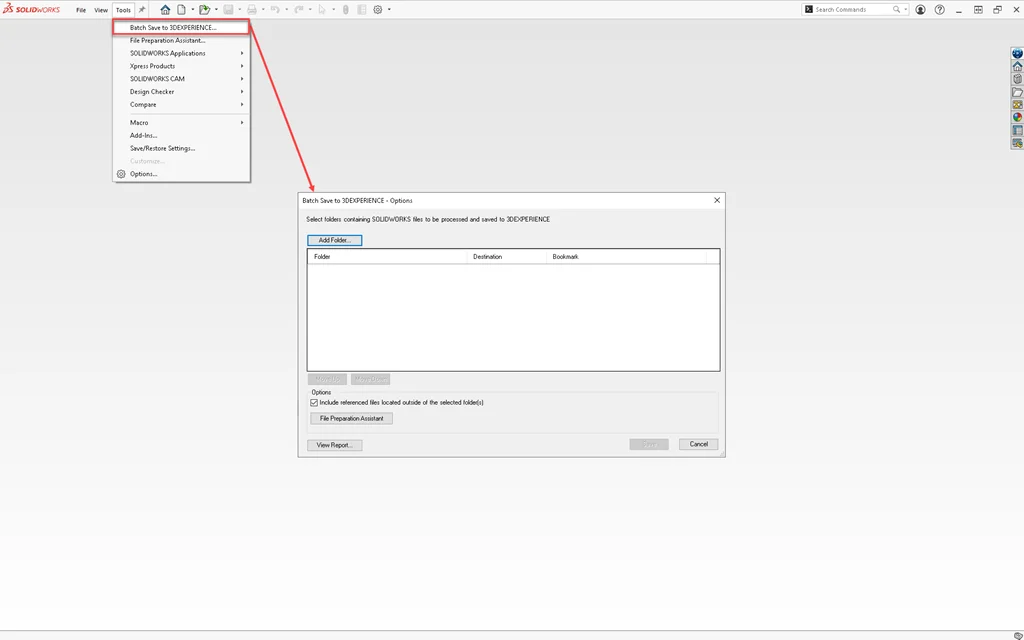Click the Add Folder button
Image resolution: width=1024 pixels, height=640 pixels.
(334, 240)
